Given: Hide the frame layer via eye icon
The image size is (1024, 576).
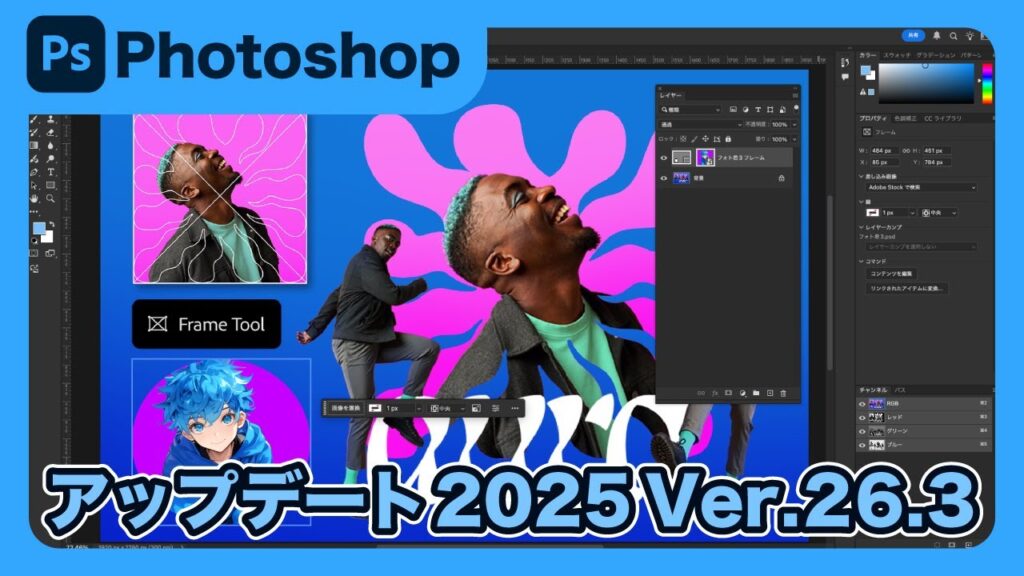Looking at the screenshot, I should (x=664, y=158).
